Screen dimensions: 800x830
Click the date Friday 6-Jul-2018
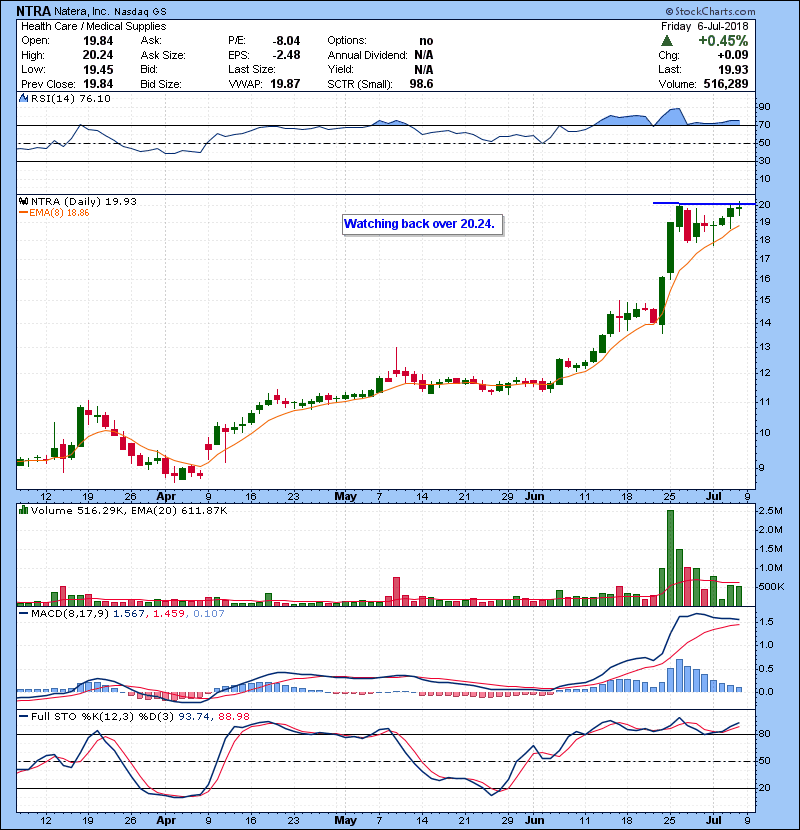705,26
